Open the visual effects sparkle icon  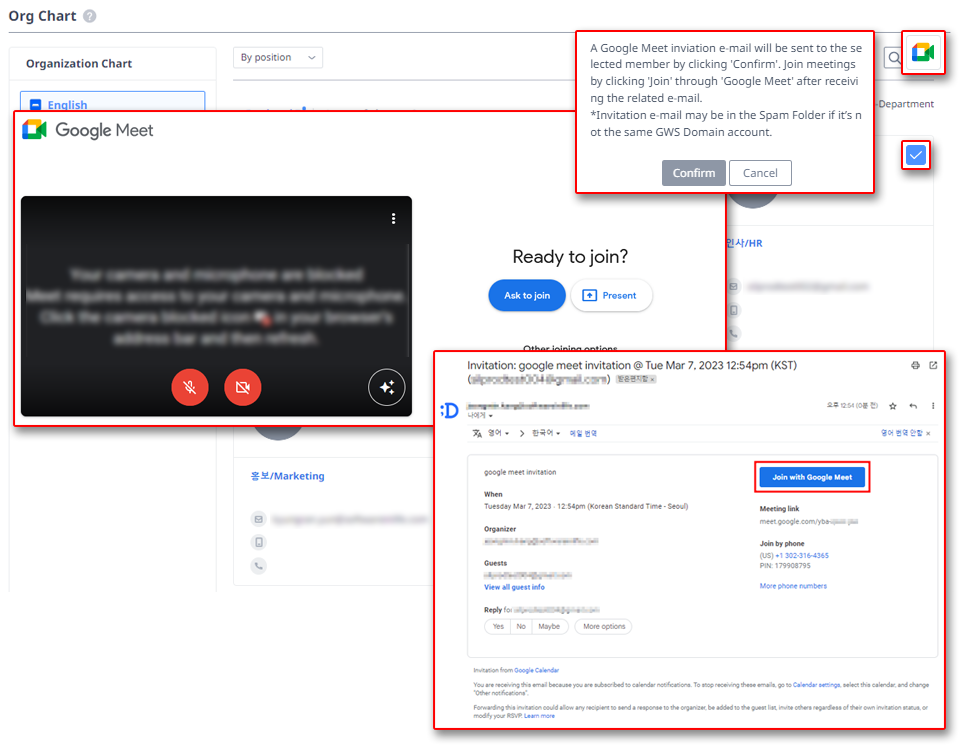(387, 388)
